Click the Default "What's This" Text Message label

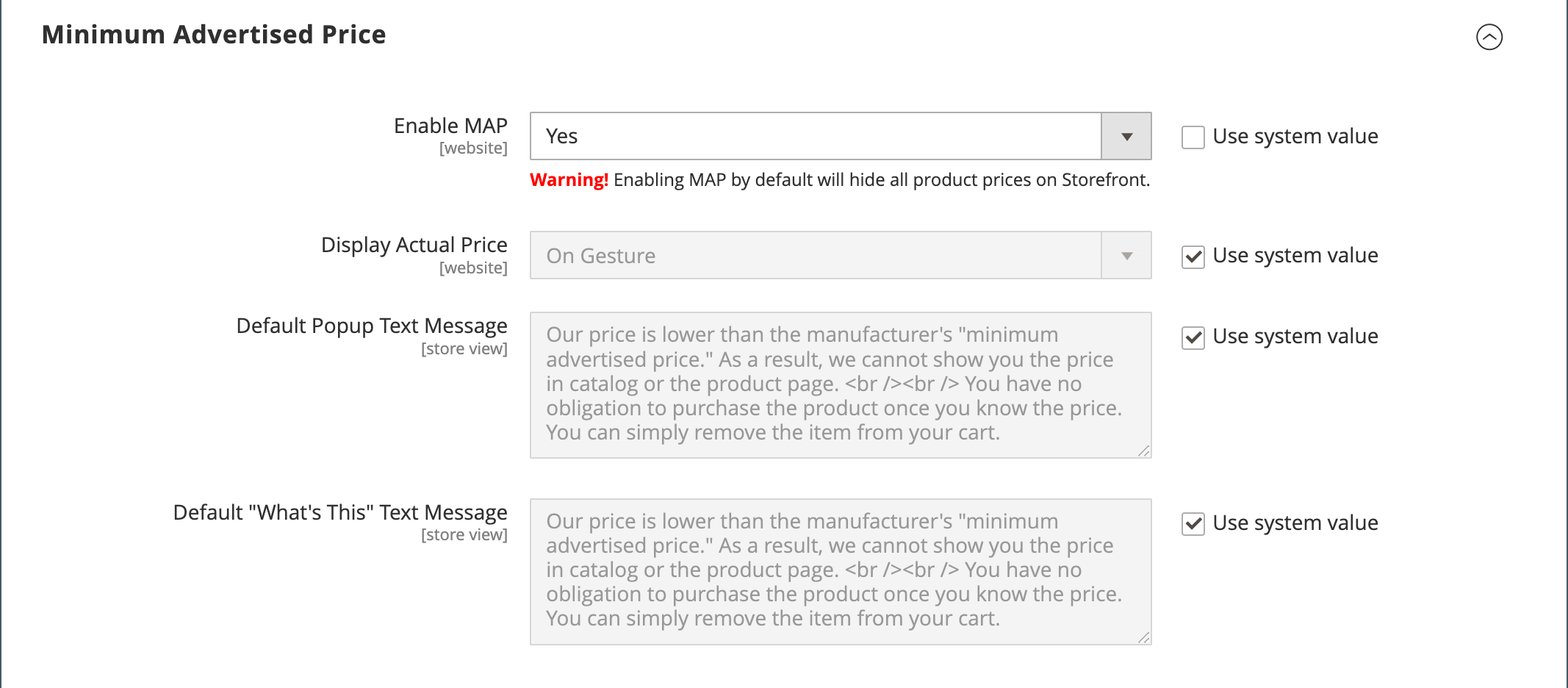coord(340,512)
